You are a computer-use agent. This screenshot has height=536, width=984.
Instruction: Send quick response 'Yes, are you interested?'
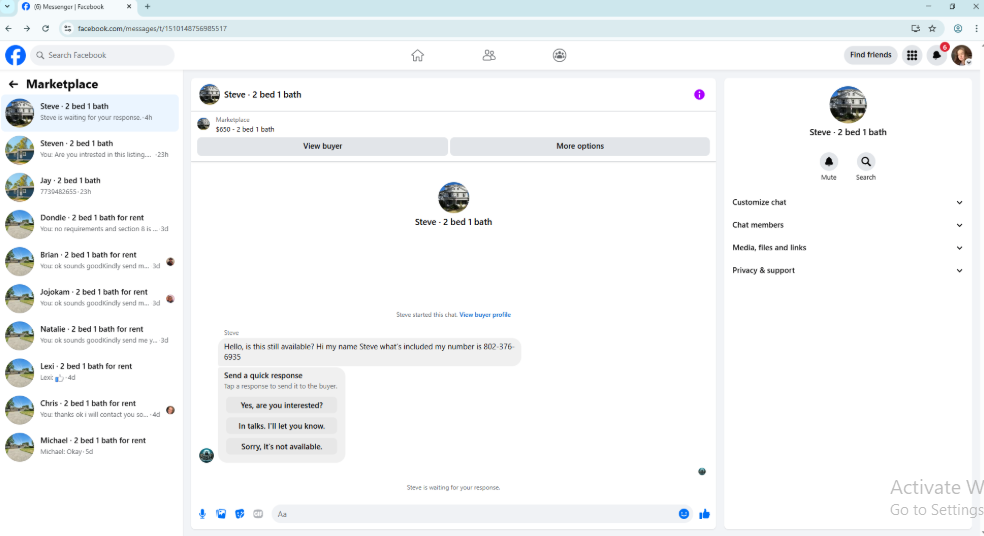pos(281,405)
